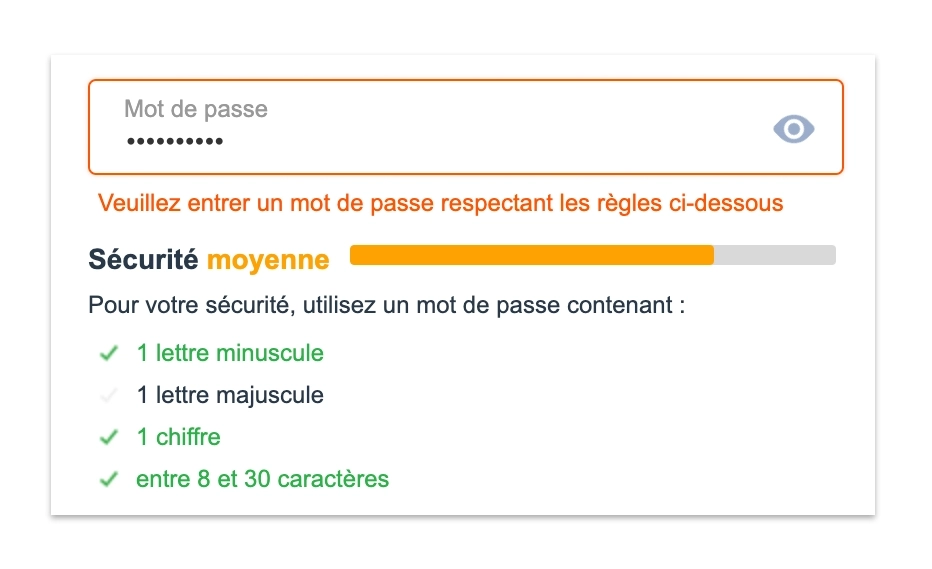Click the Mot de passe floating label
The height and width of the screenshot is (569, 932).
(x=196, y=109)
